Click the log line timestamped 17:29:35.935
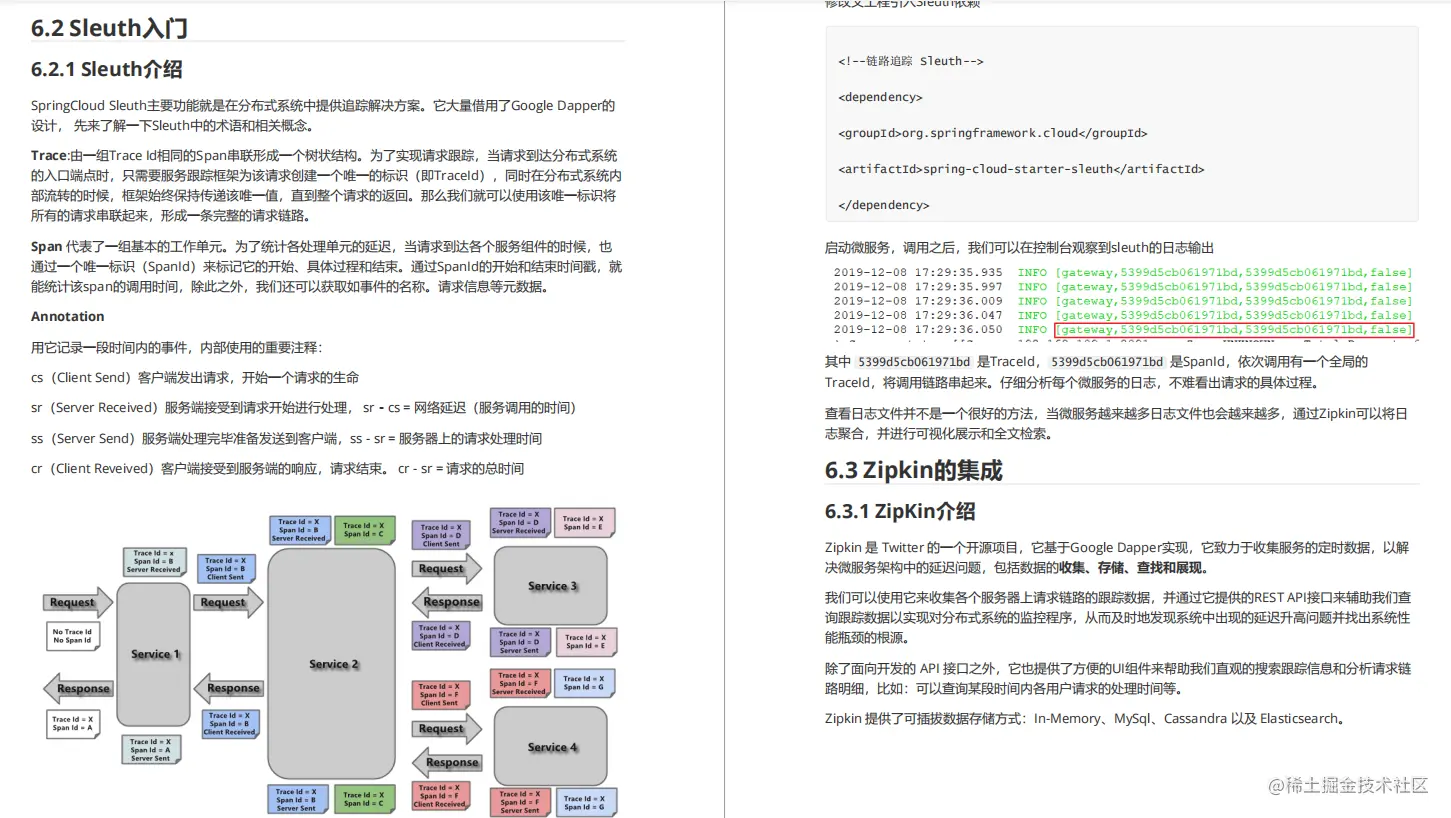The width and height of the screenshot is (1451, 818). [x=1123, y=272]
